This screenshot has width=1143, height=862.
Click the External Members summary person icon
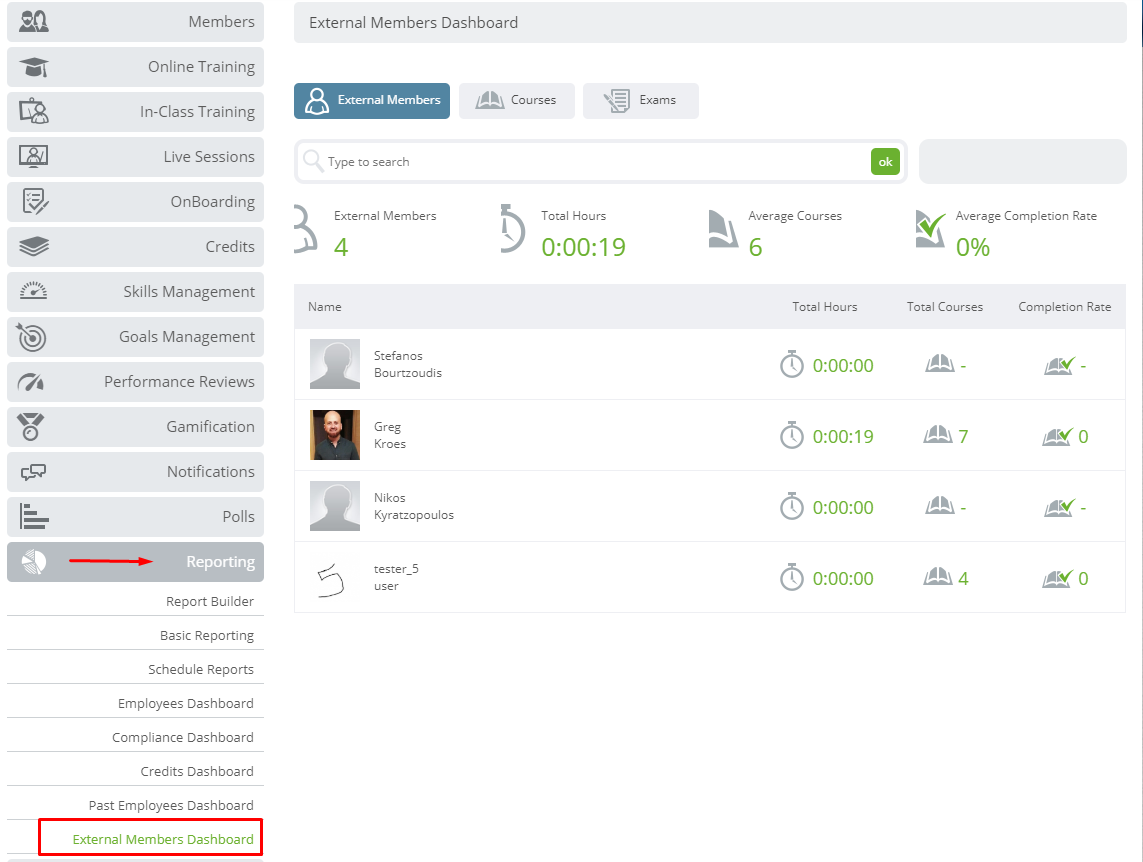click(x=306, y=229)
